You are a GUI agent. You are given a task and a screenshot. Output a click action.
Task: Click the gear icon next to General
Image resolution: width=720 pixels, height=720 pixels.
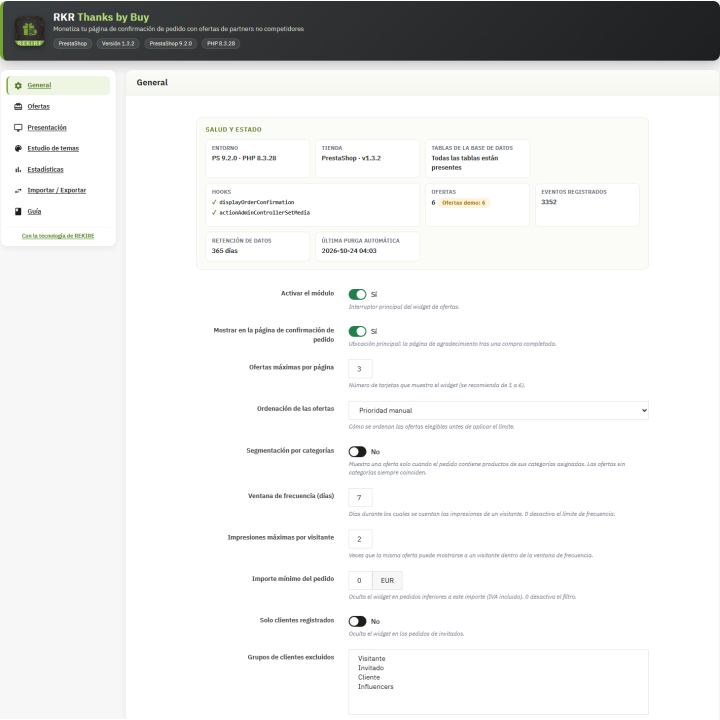[18, 85]
